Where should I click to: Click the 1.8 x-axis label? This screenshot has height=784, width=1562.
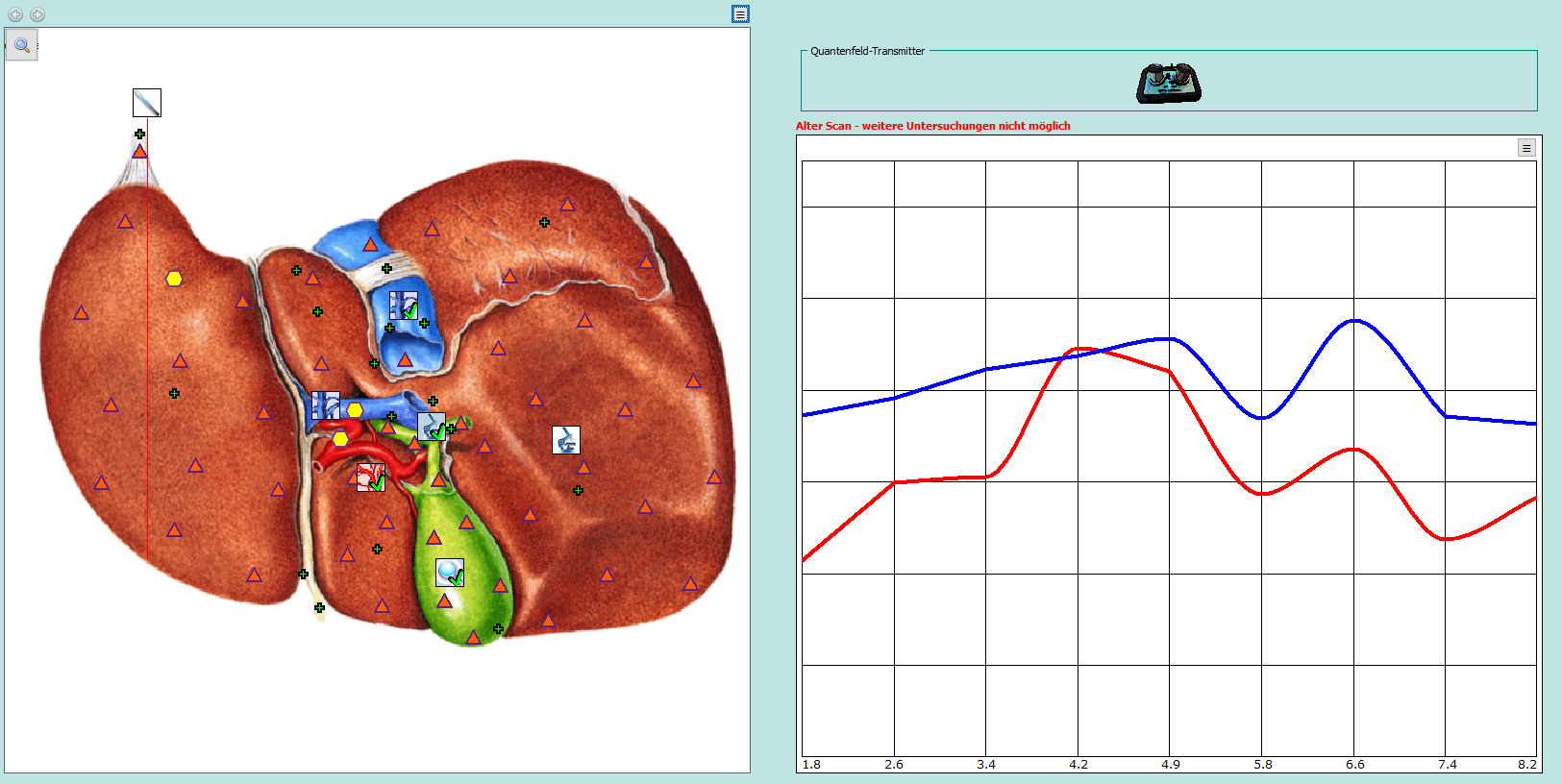[811, 765]
